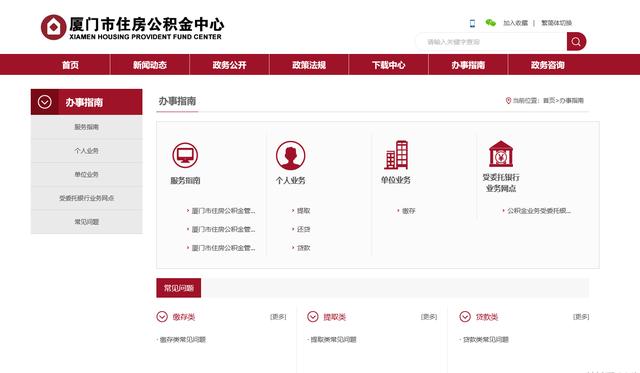Select 受委托银行业务网点 in the left sidebar

coord(87,198)
